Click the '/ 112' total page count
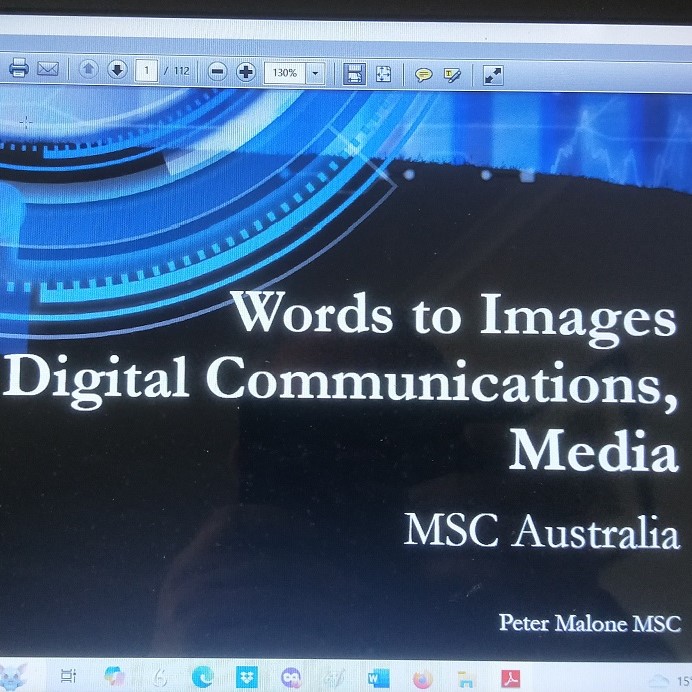Screen dimensions: 692x692 (177, 71)
